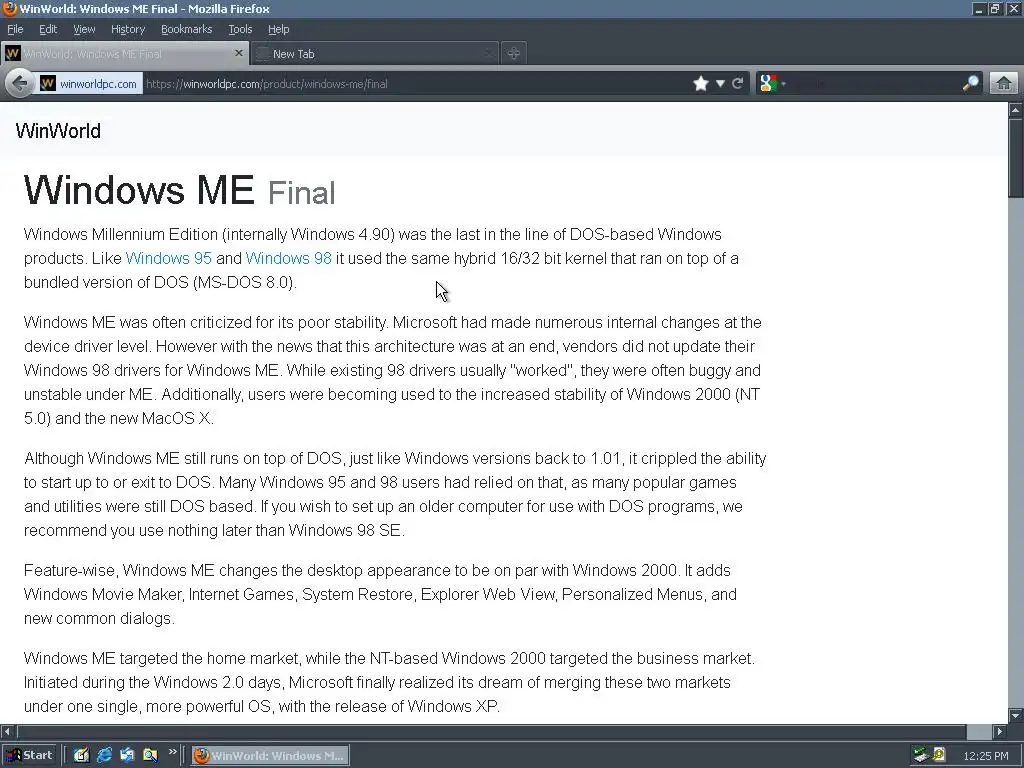1024x768 pixels.
Task: Click inside the Google search box
Action: point(874,84)
